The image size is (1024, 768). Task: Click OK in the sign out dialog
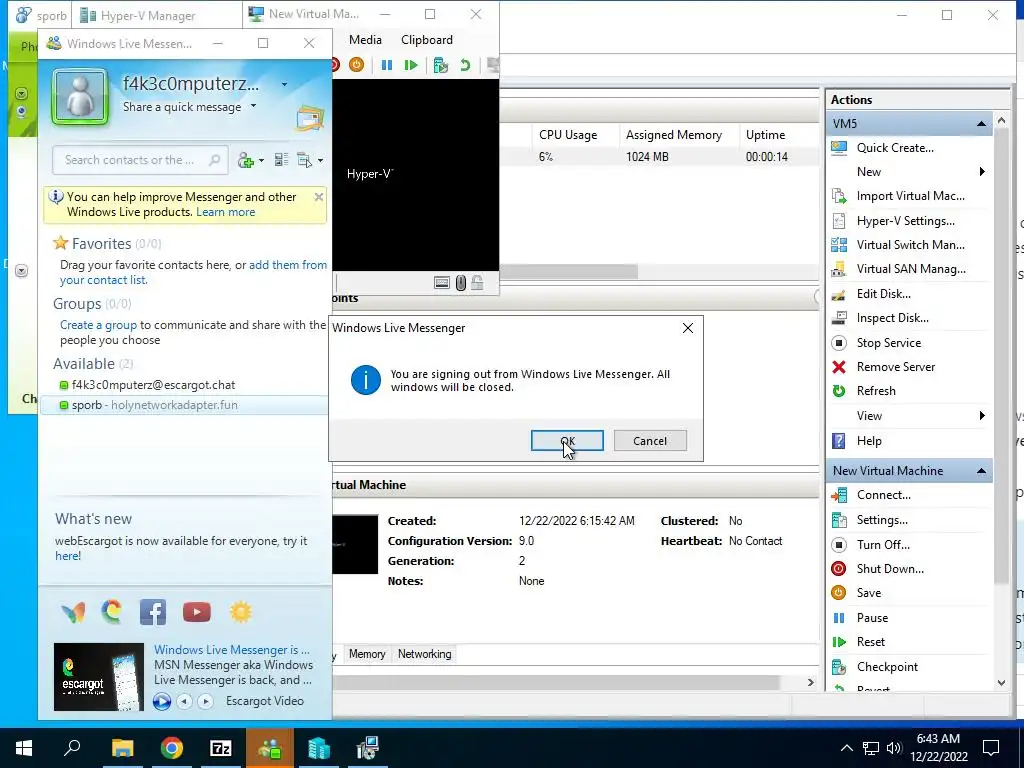point(567,441)
